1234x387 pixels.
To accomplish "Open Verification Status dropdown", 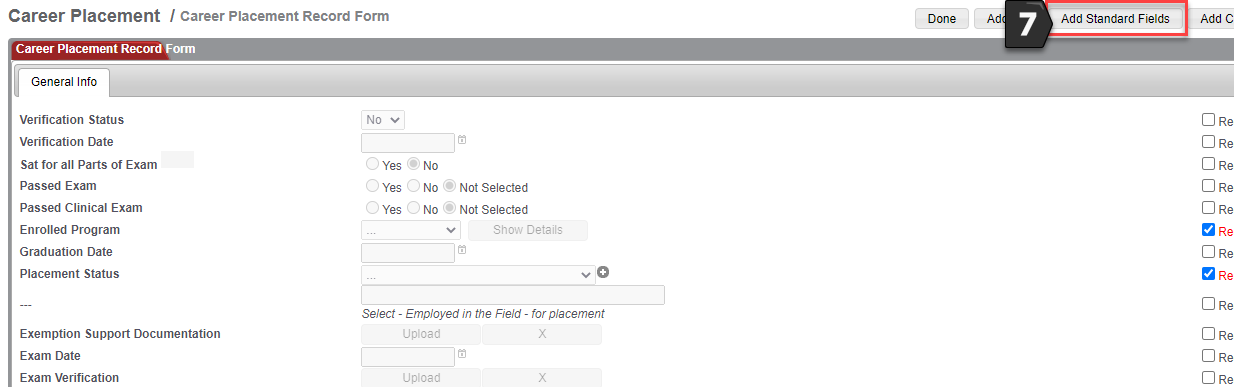I will click(x=383, y=120).
